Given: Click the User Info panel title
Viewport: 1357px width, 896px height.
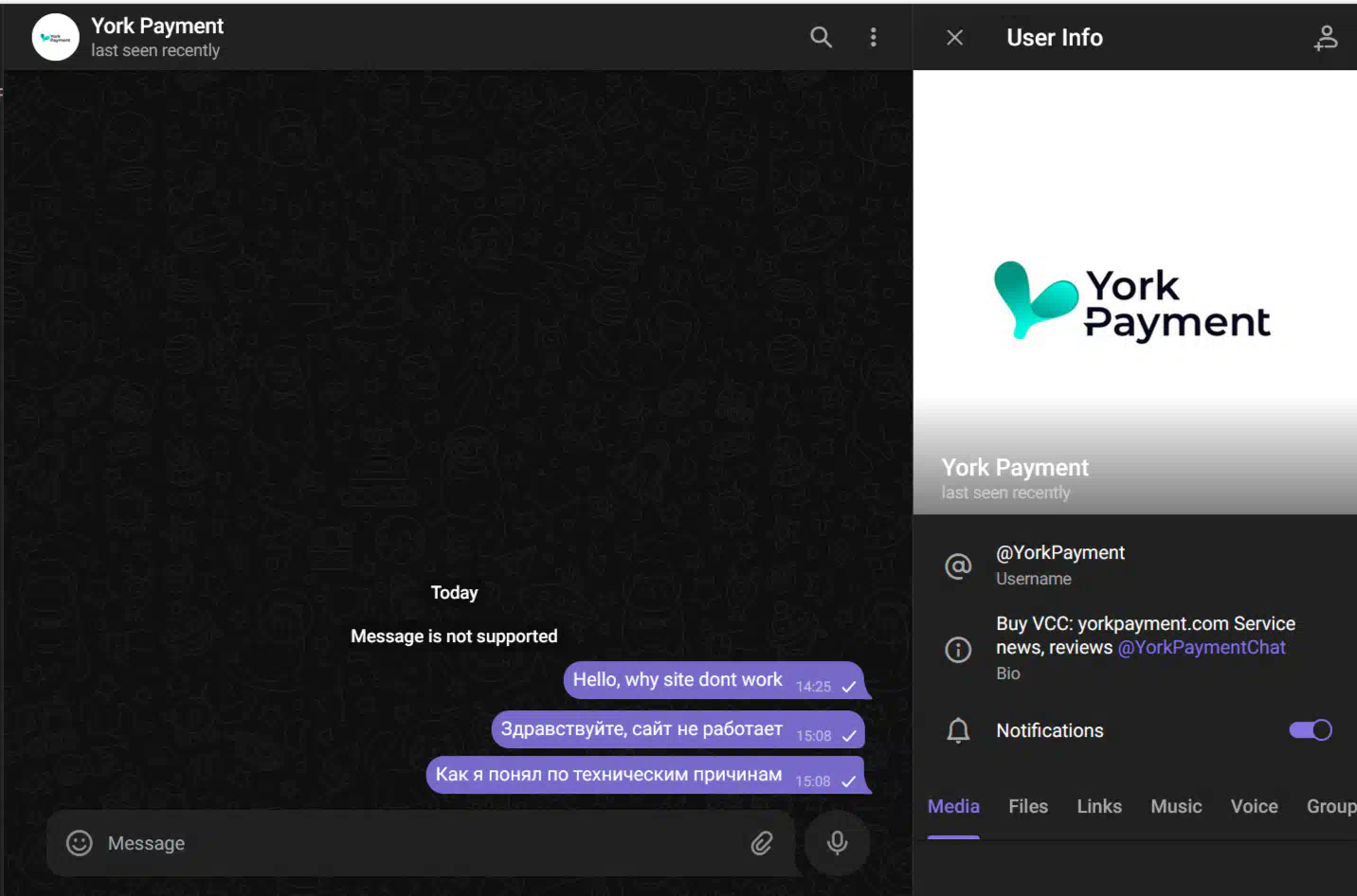Looking at the screenshot, I should [x=1054, y=37].
